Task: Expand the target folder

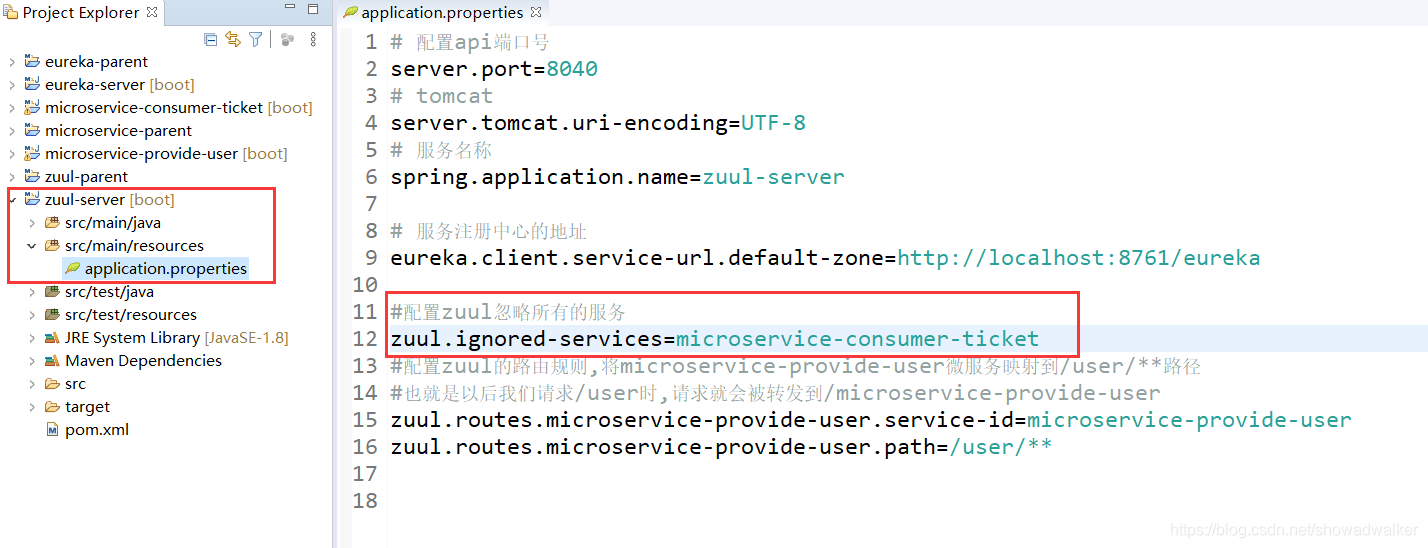Action: (32, 406)
